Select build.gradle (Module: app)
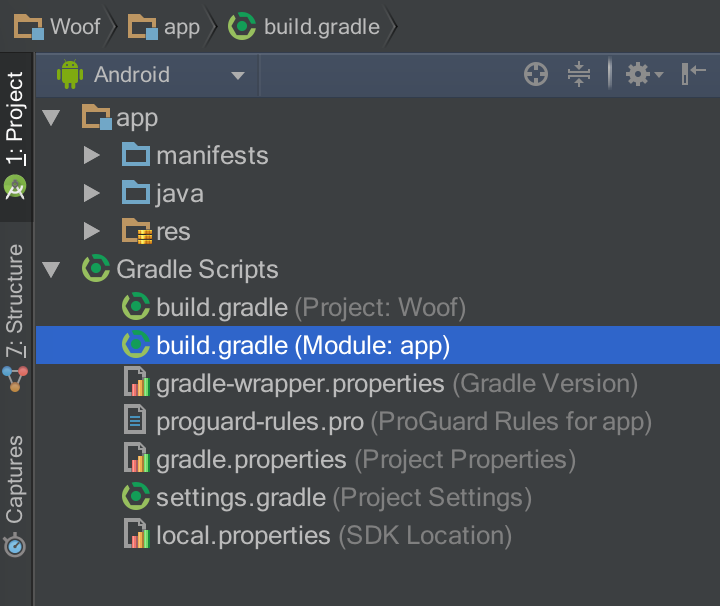The width and height of the screenshot is (720, 606). (x=377, y=345)
